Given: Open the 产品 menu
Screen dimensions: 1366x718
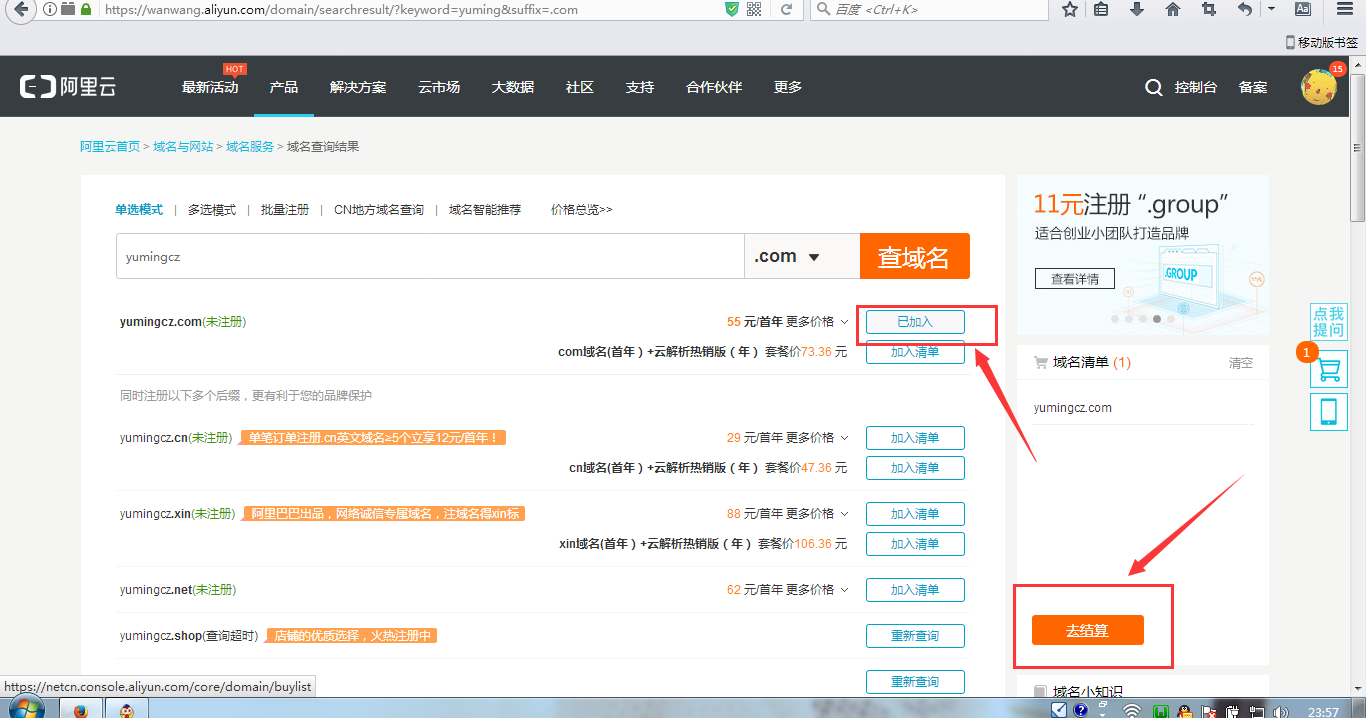Looking at the screenshot, I should coord(284,87).
